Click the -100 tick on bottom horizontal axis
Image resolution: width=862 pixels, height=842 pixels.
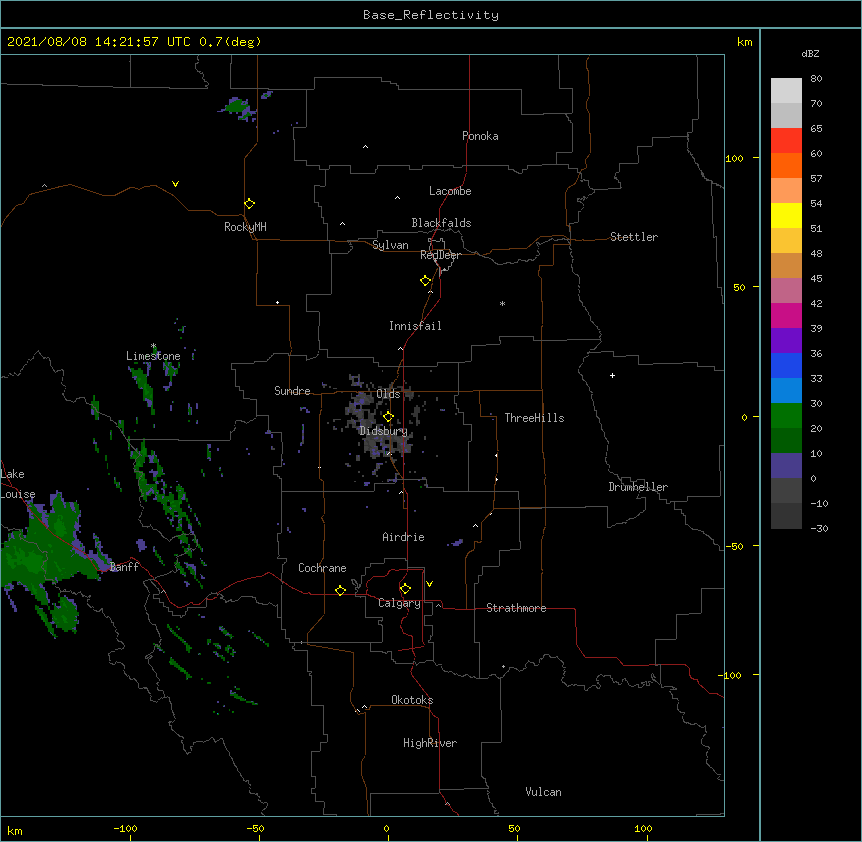coord(125,828)
